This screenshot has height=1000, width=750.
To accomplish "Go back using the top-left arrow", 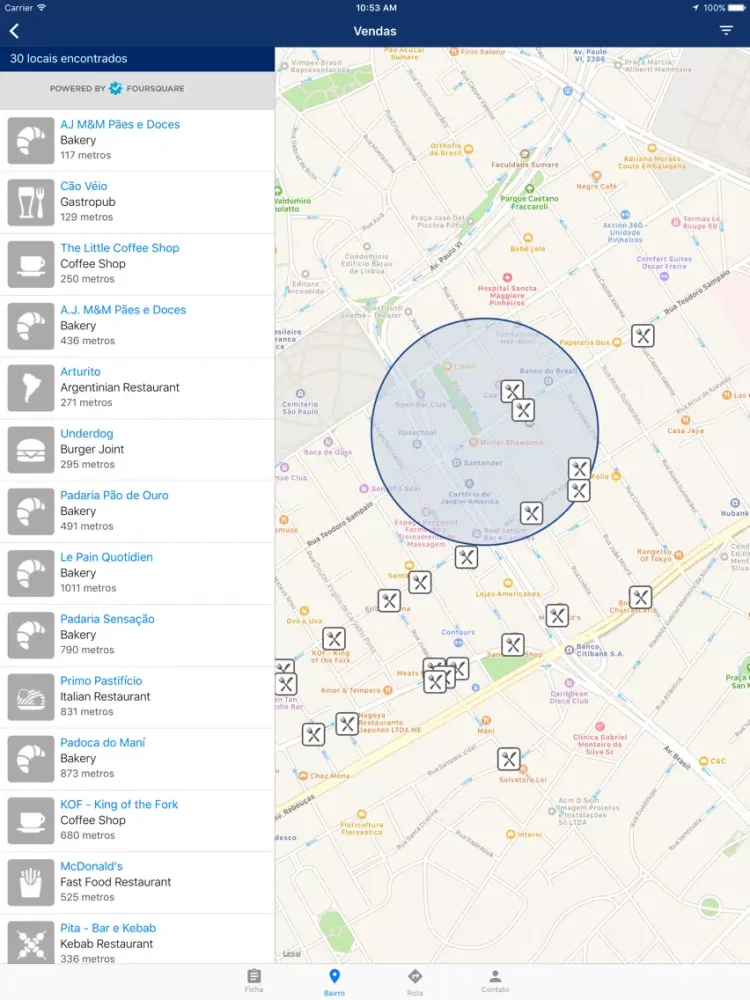I will 14,31.
